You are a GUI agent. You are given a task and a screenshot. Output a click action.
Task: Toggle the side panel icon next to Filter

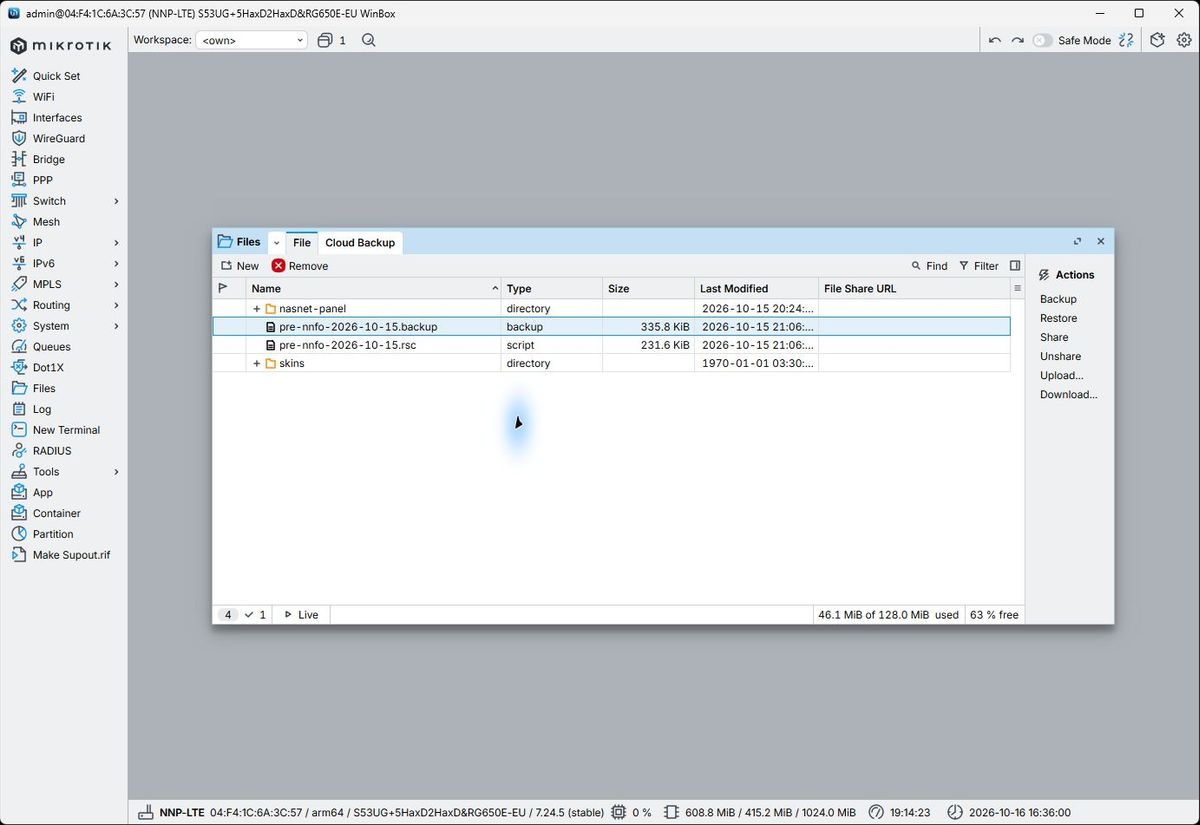tap(1015, 266)
